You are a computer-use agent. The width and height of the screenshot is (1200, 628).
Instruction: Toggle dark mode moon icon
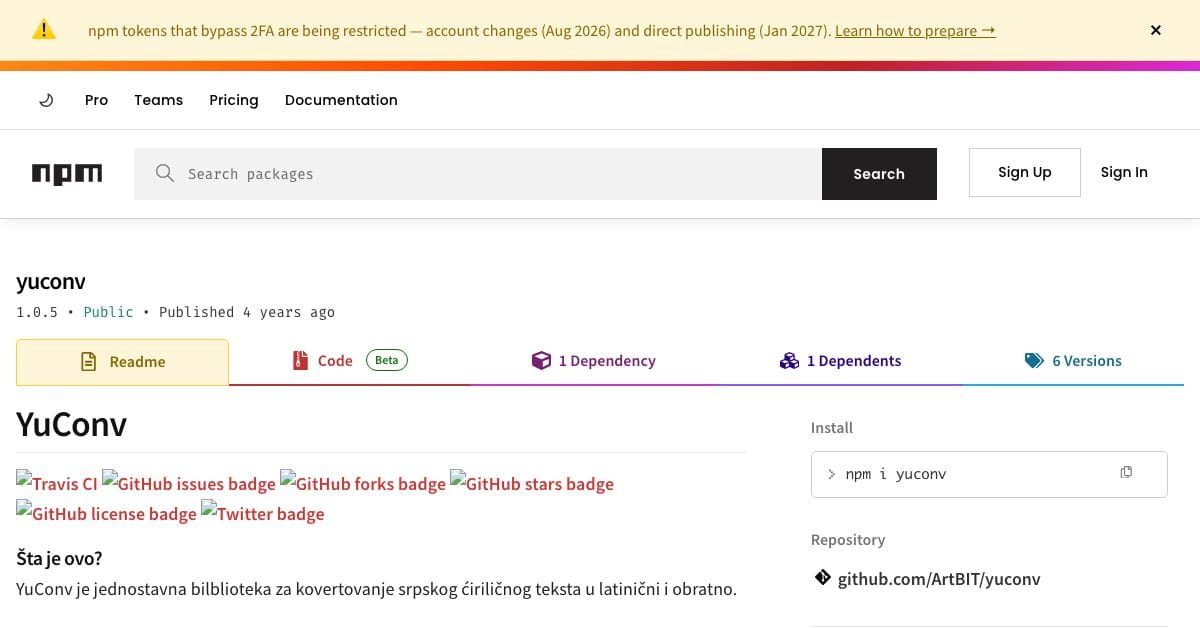(45, 100)
